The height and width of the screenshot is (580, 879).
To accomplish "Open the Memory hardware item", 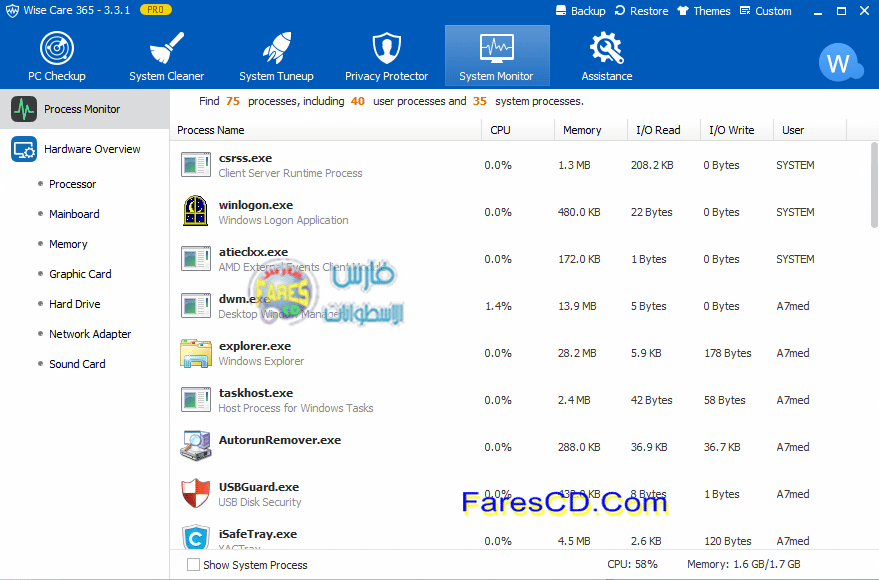I will pyautogui.click(x=68, y=244).
